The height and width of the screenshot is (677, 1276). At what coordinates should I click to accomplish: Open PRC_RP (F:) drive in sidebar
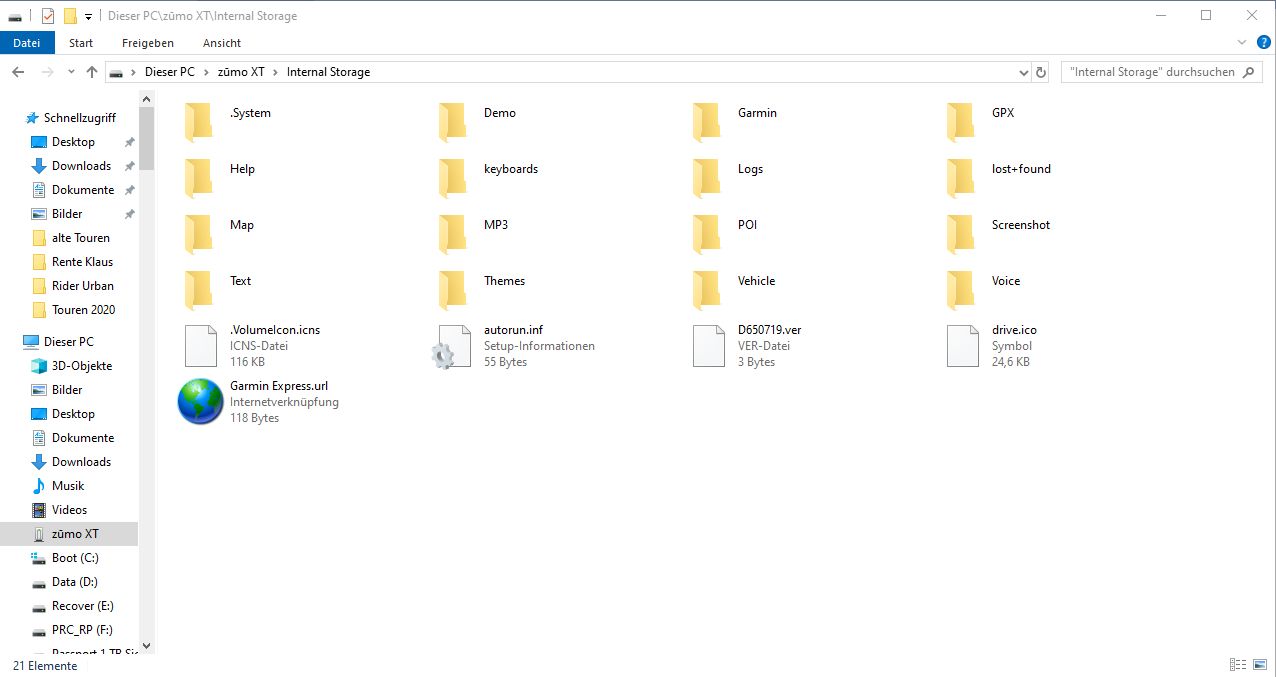82,630
